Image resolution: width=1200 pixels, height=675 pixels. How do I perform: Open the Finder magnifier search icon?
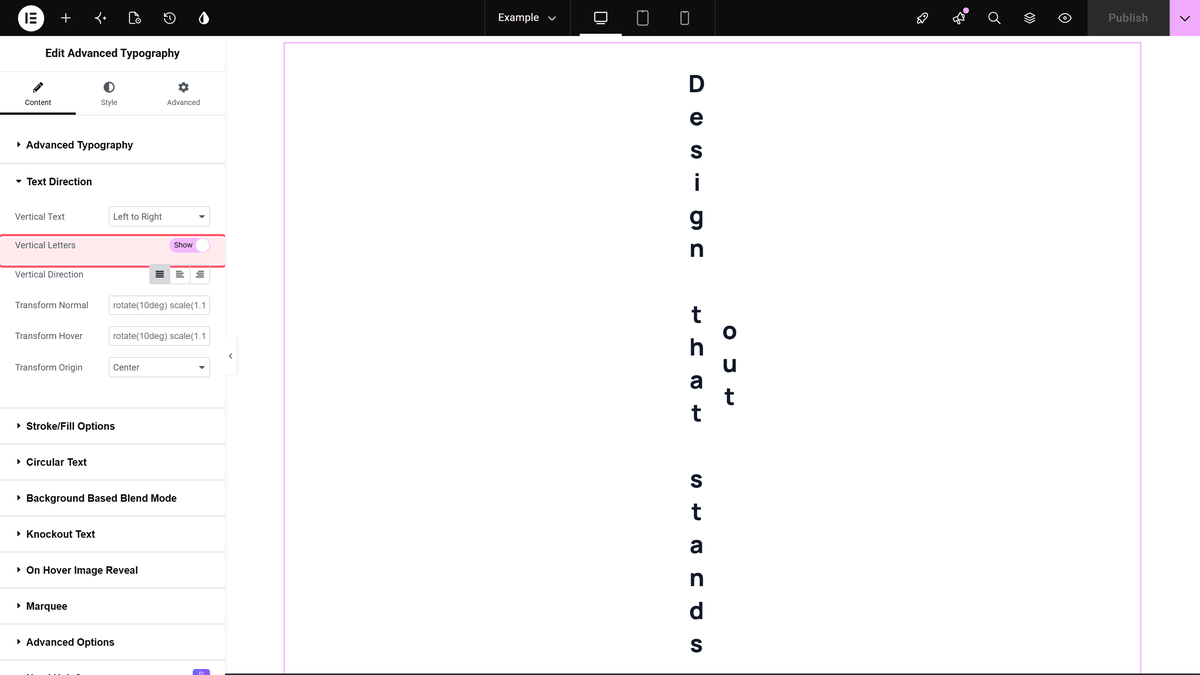coord(994,18)
